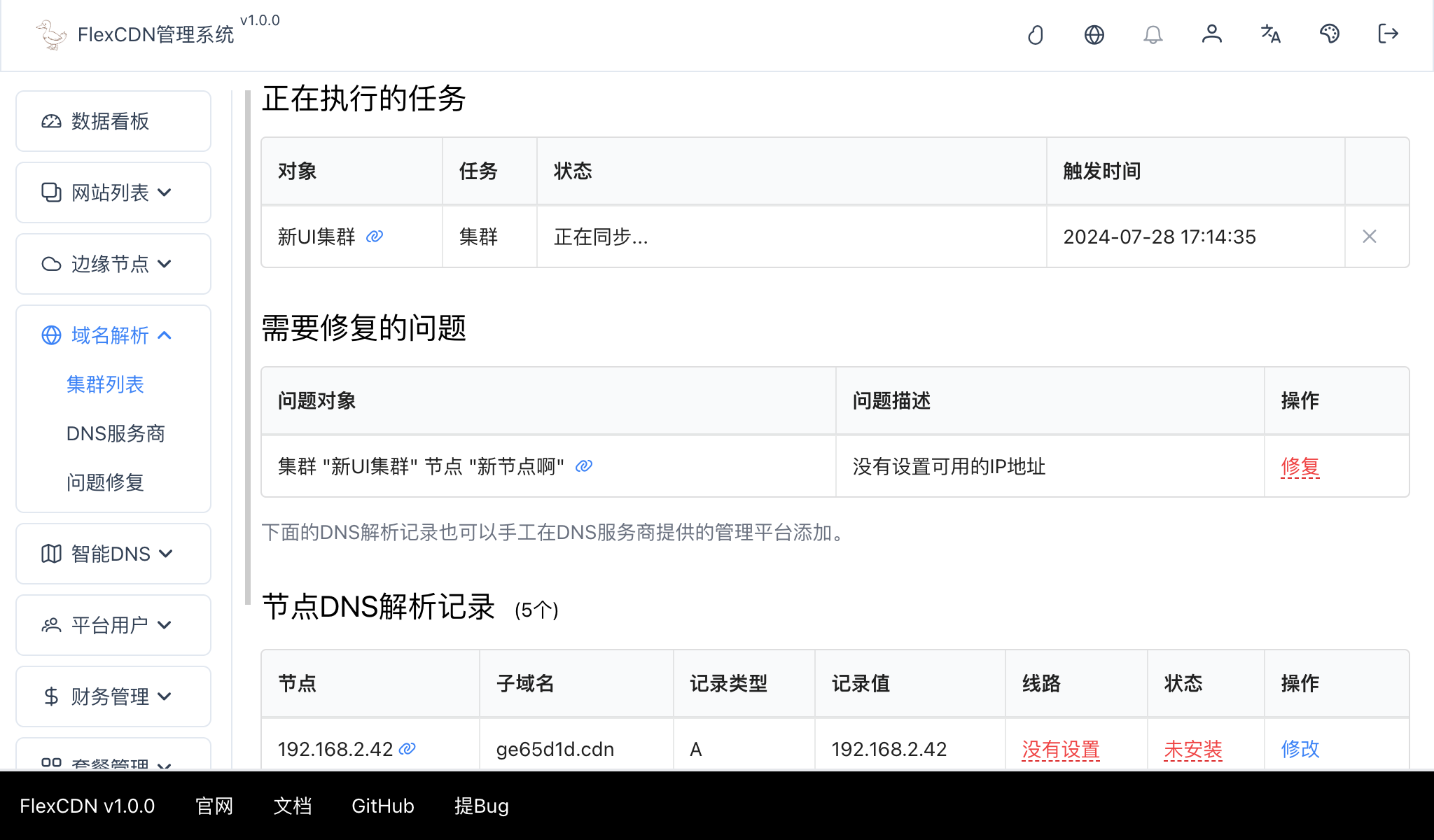Viewport: 1434px width, 840px height.
Task: Open the notifications bell icon
Action: pos(1153,34)
